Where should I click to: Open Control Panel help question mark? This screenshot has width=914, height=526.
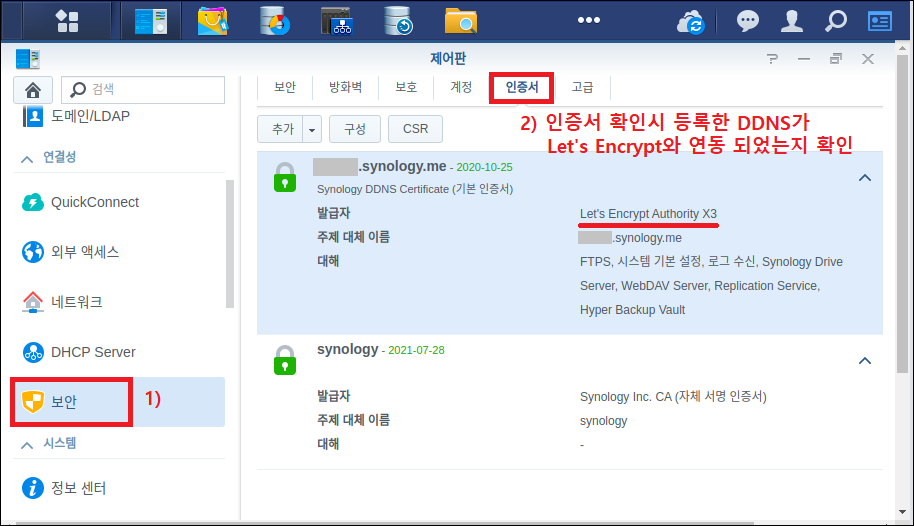(x=772, y=59)
